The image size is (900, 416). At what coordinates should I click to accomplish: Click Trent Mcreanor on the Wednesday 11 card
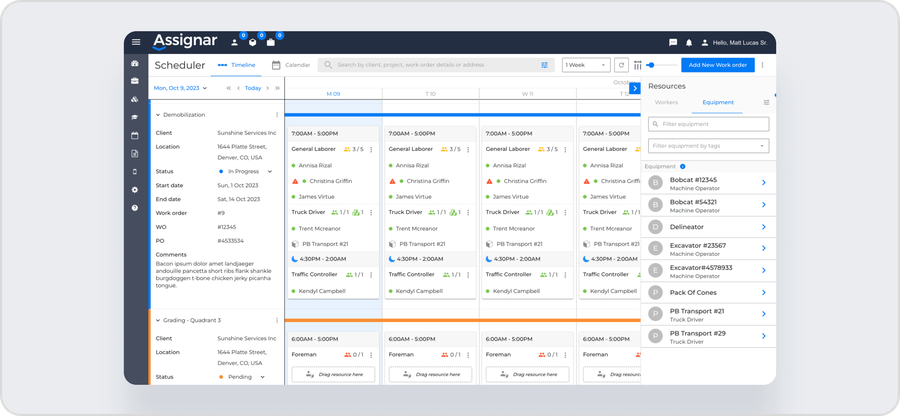coord(517,228)
